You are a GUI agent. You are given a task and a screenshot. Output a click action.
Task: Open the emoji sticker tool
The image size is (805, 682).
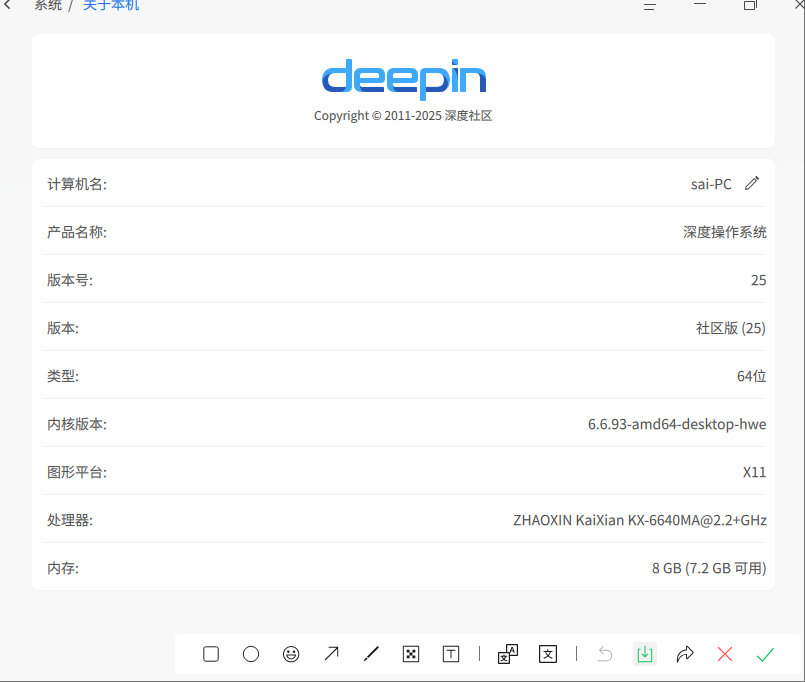(291, 654)
